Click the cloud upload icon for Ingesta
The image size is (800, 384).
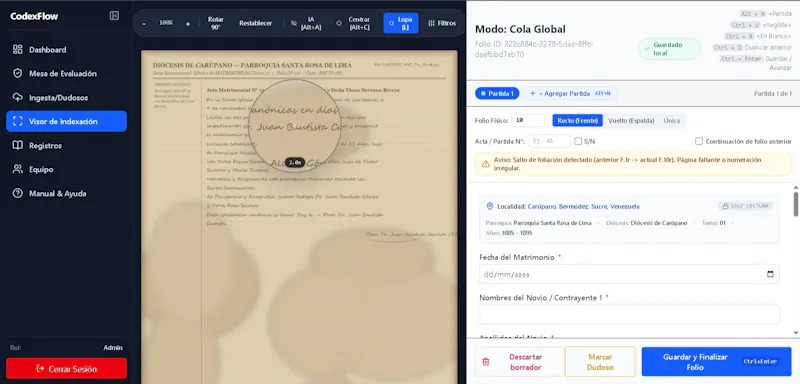(x=18, y=97)
